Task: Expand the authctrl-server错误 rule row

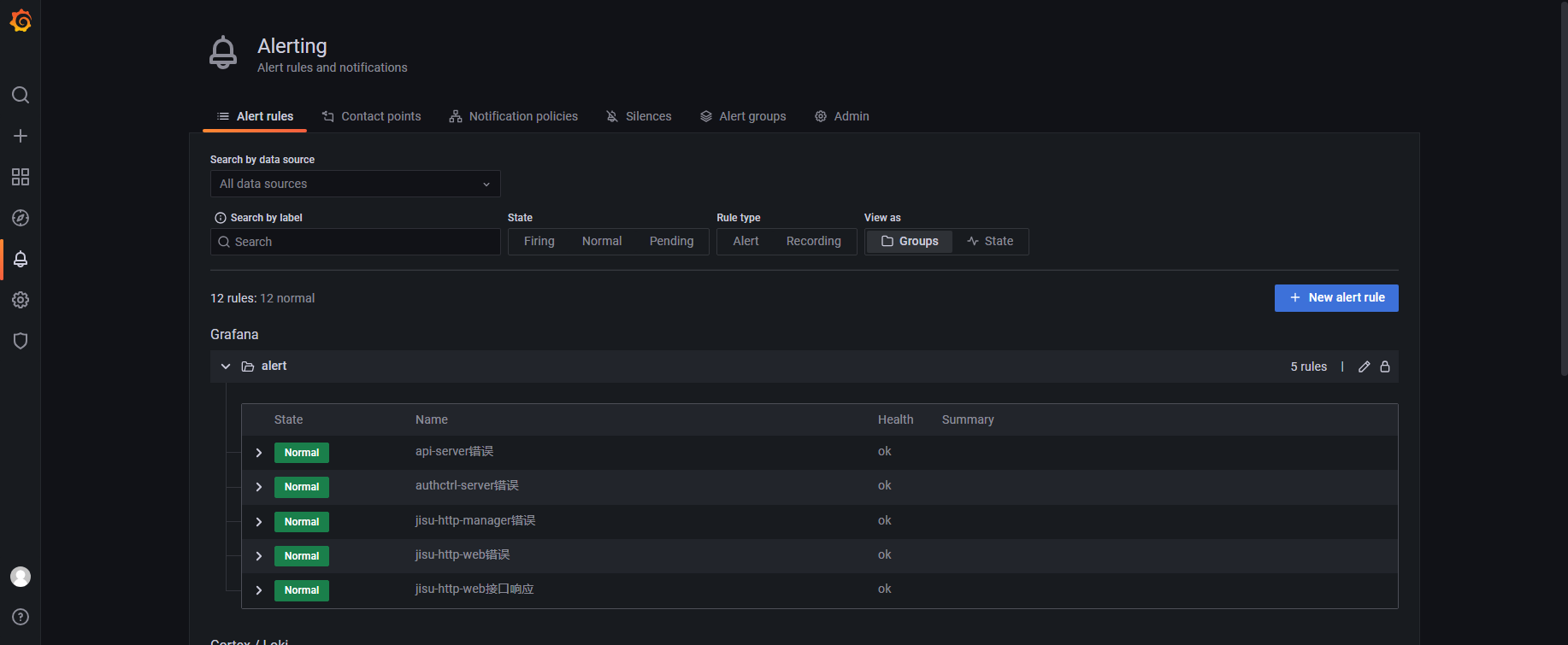Action: (x=259, y=487)
